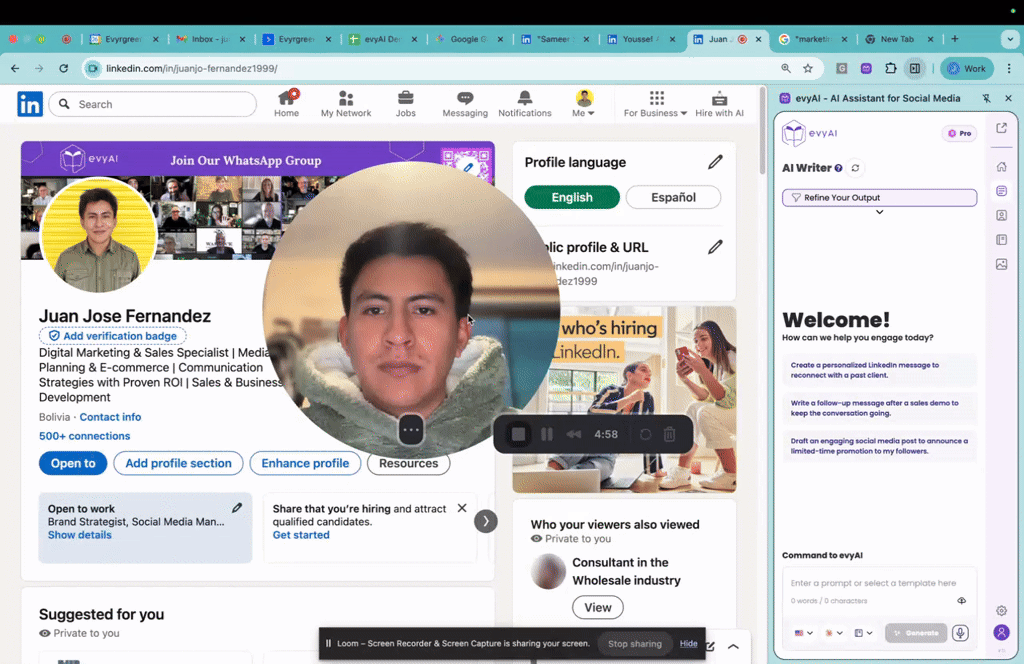Click LinkedIn Search field

point(153,104)
